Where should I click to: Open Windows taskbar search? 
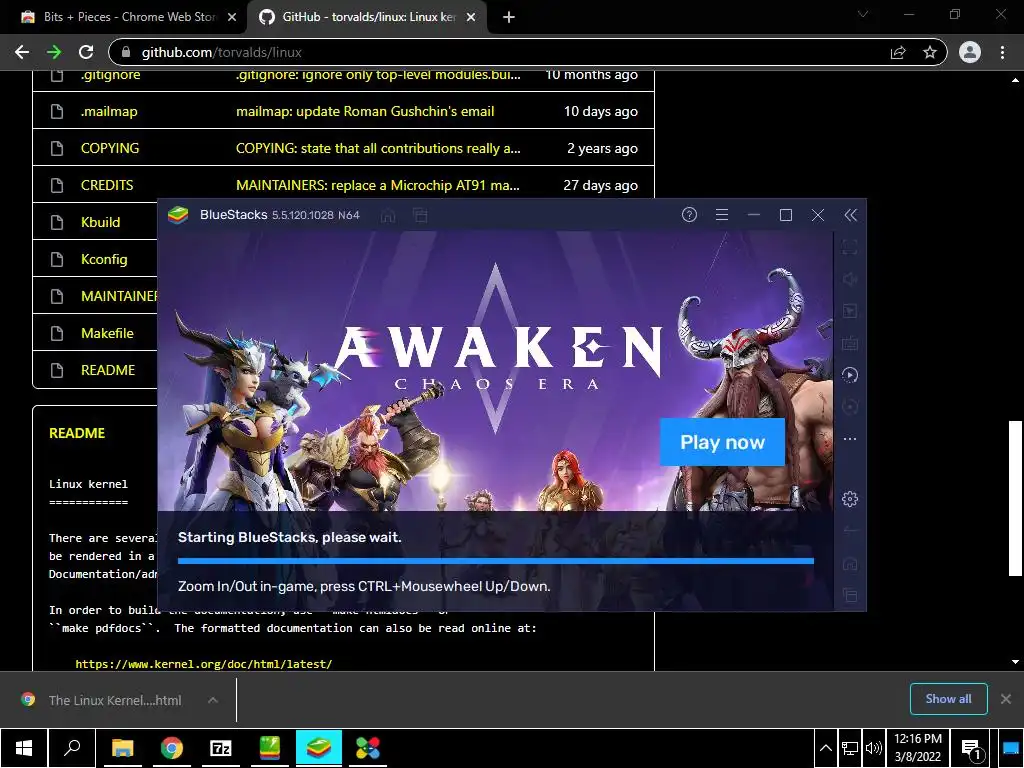coord(72,748)
